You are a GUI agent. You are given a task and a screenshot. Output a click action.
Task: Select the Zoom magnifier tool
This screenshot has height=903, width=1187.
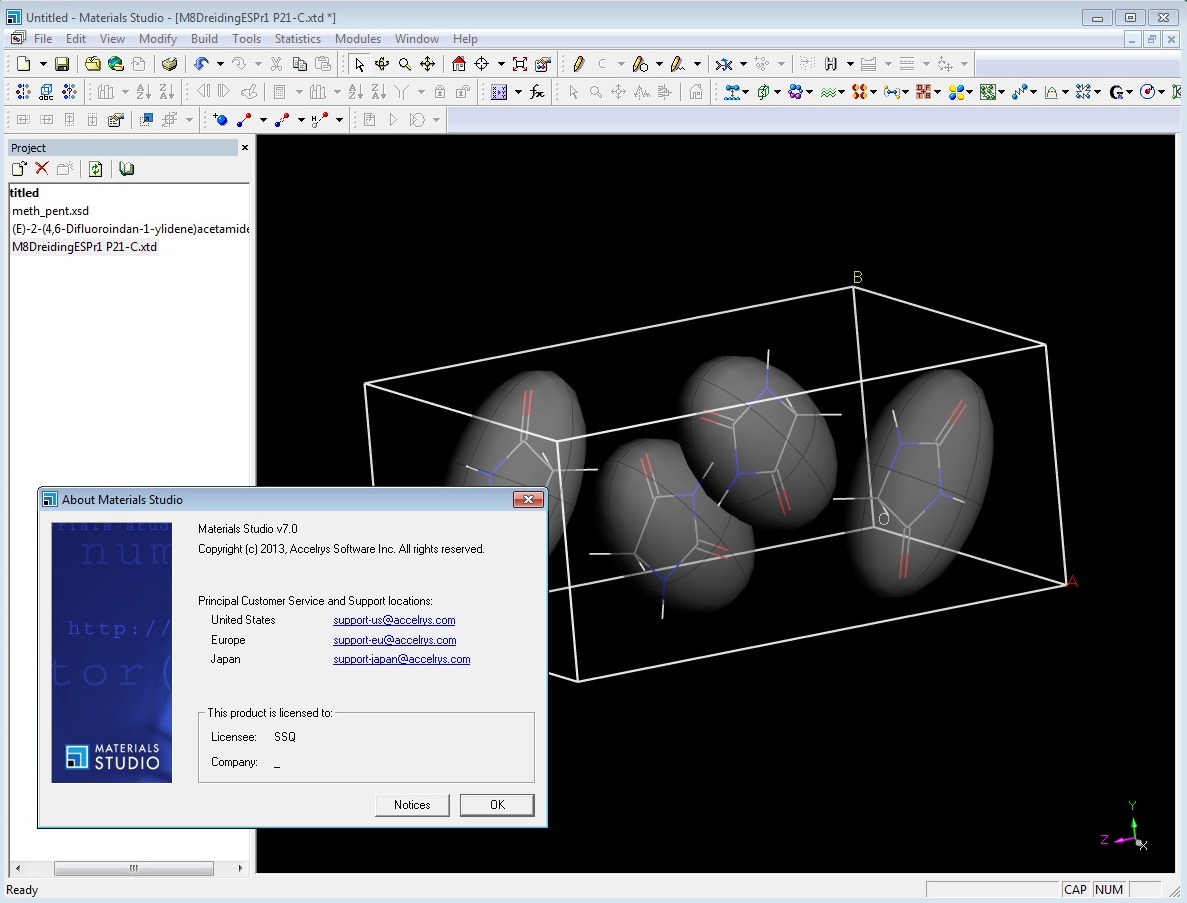point(405,64)
